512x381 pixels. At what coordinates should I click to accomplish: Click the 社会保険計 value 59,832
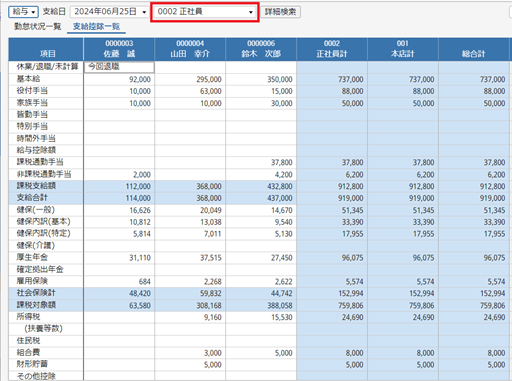point(211,293)
